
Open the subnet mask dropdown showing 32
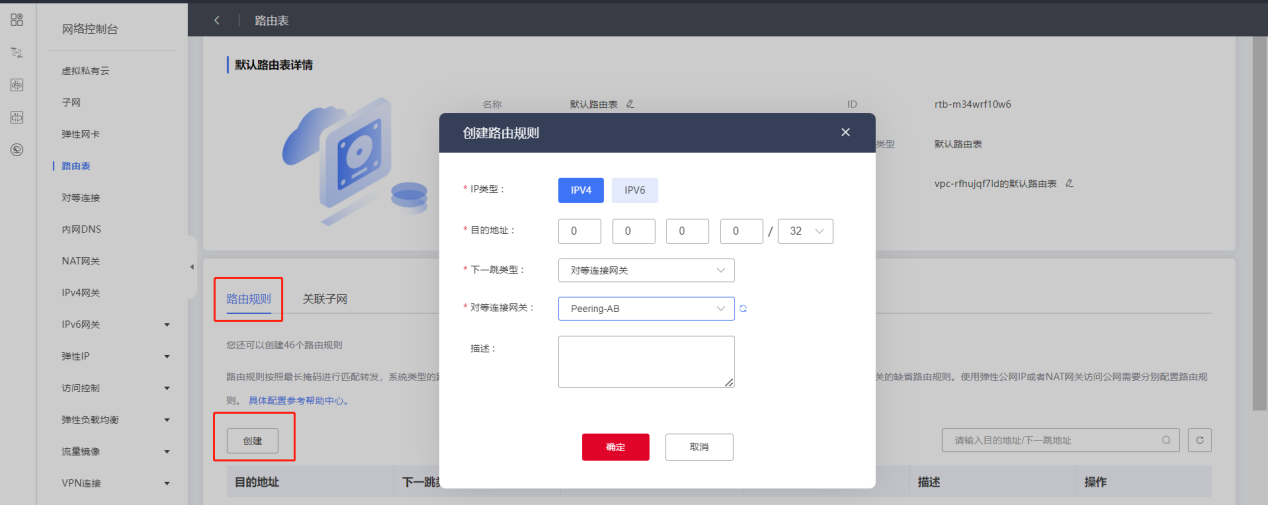[x=806, y=231]
